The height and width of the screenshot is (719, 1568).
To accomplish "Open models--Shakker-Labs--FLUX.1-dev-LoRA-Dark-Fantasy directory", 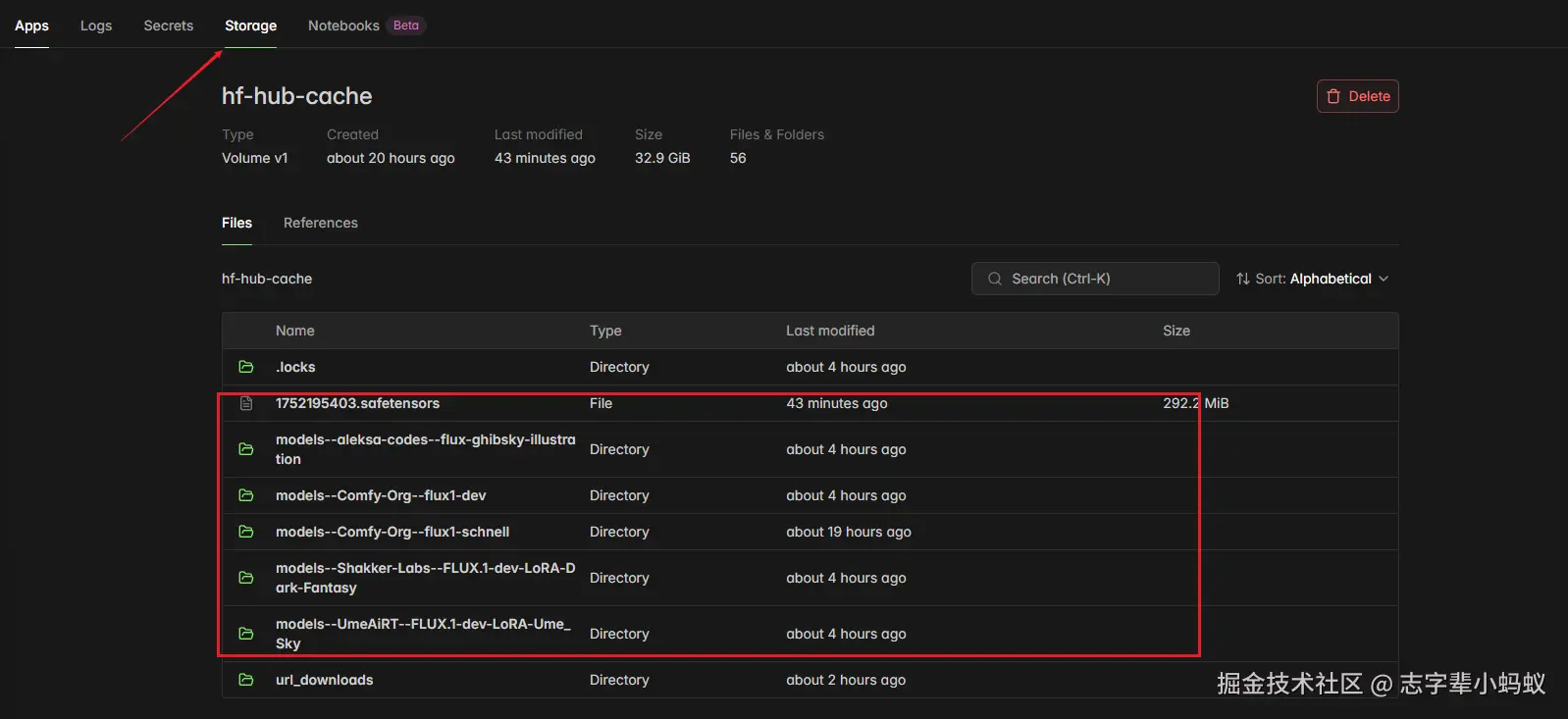I will (425, 578).
